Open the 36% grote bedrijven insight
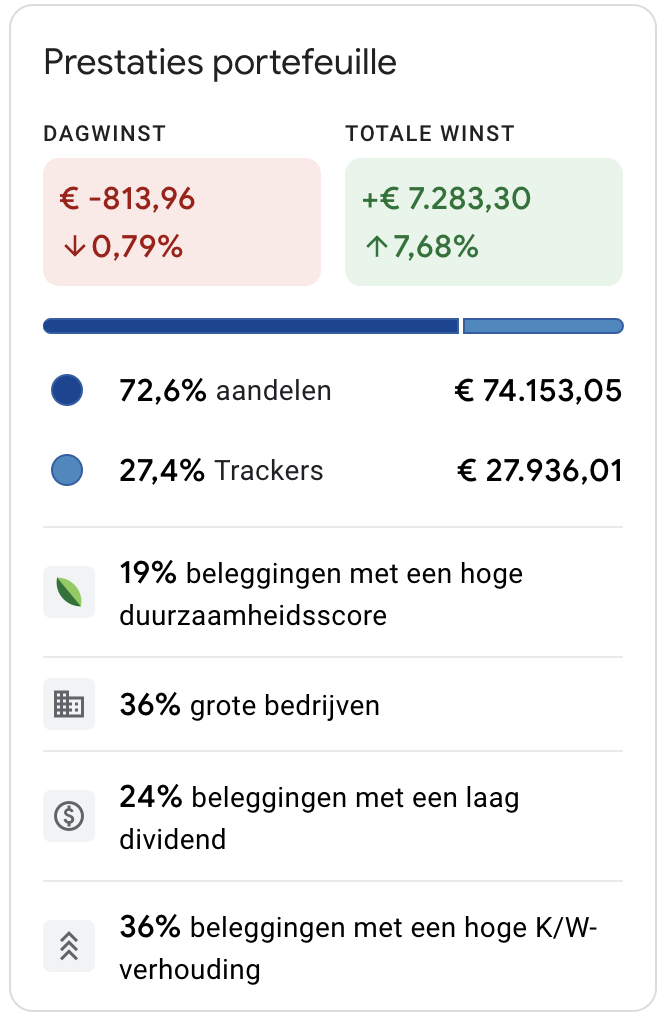Image resolution: width=662 pixels, height=1016 pixels. click(333, 704)
